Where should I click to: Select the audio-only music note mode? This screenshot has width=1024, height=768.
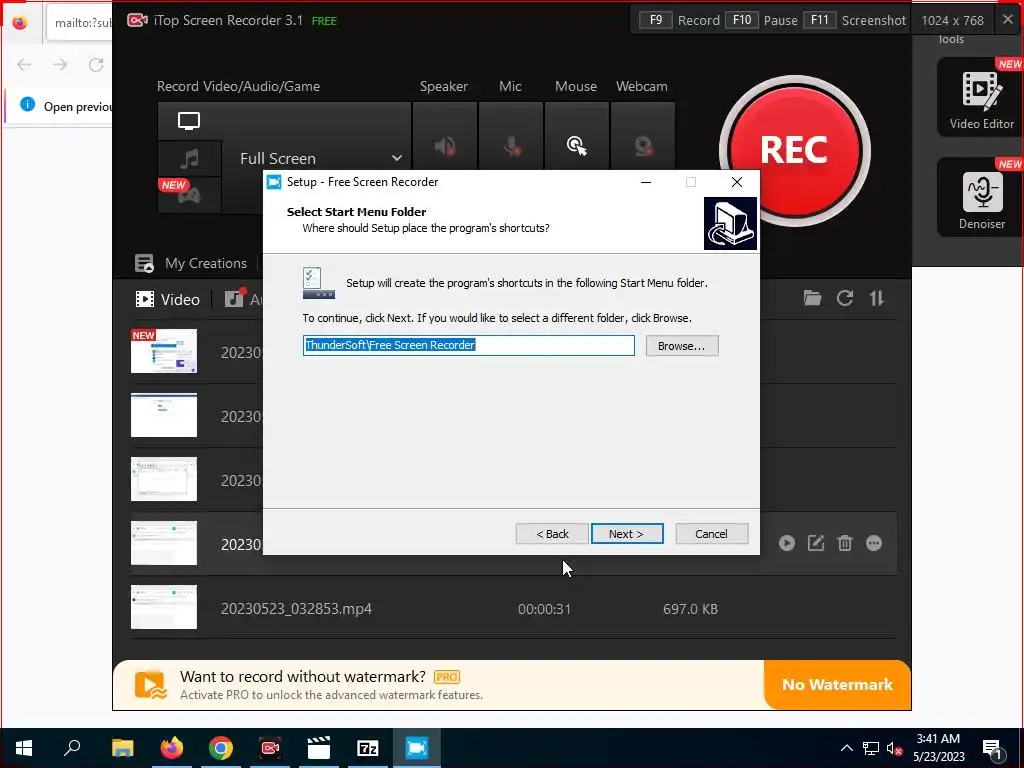pyautogui.click(x=189, y=158)
